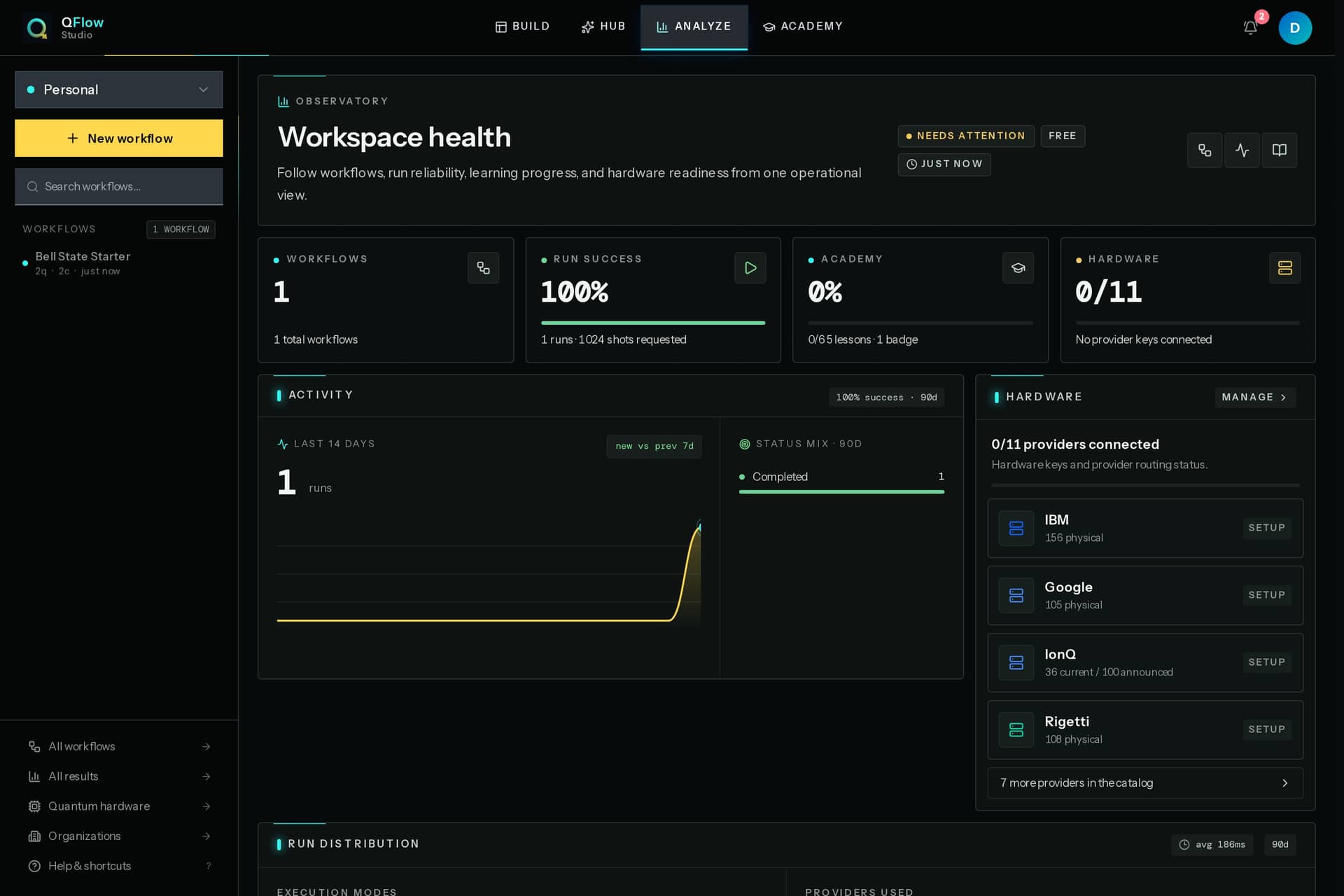This screenshot has height=896, width=1344.
Task: Click the Status Mix target icon
Action: coord(745,444)
